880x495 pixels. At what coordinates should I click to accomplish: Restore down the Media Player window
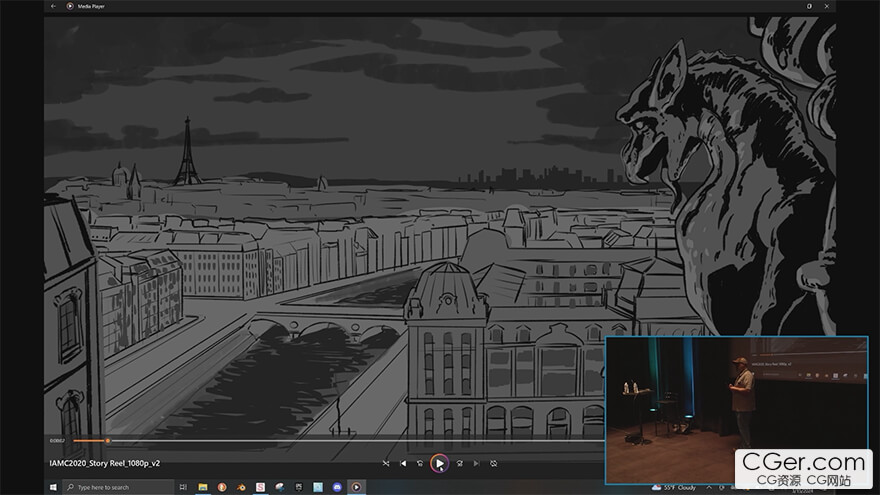click(809, 6)
